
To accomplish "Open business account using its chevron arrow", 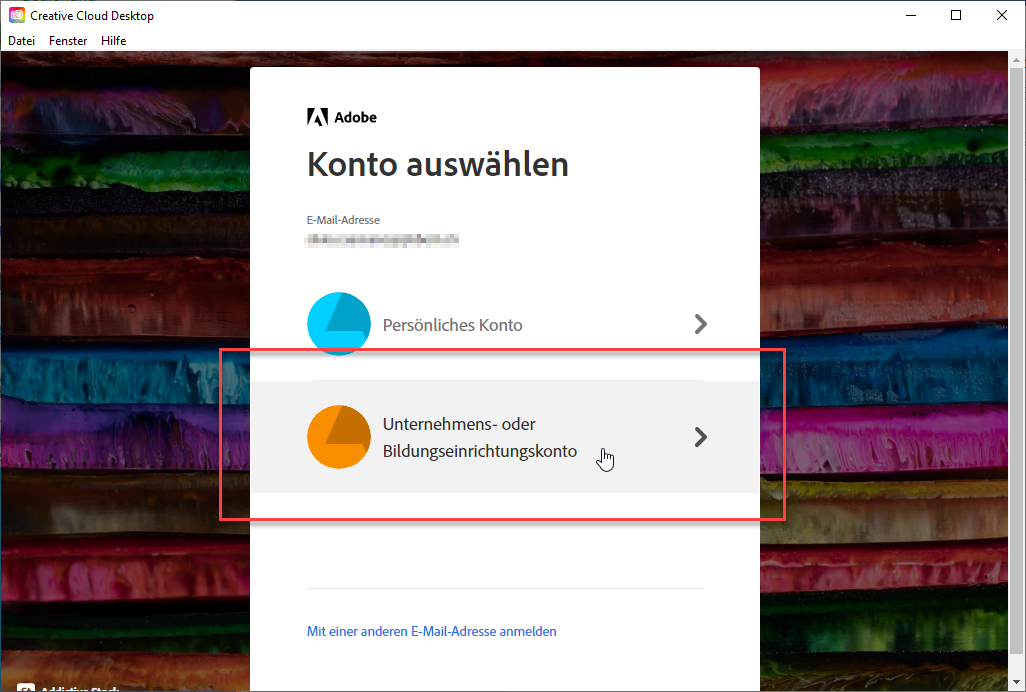I will [x=700, y=437].
